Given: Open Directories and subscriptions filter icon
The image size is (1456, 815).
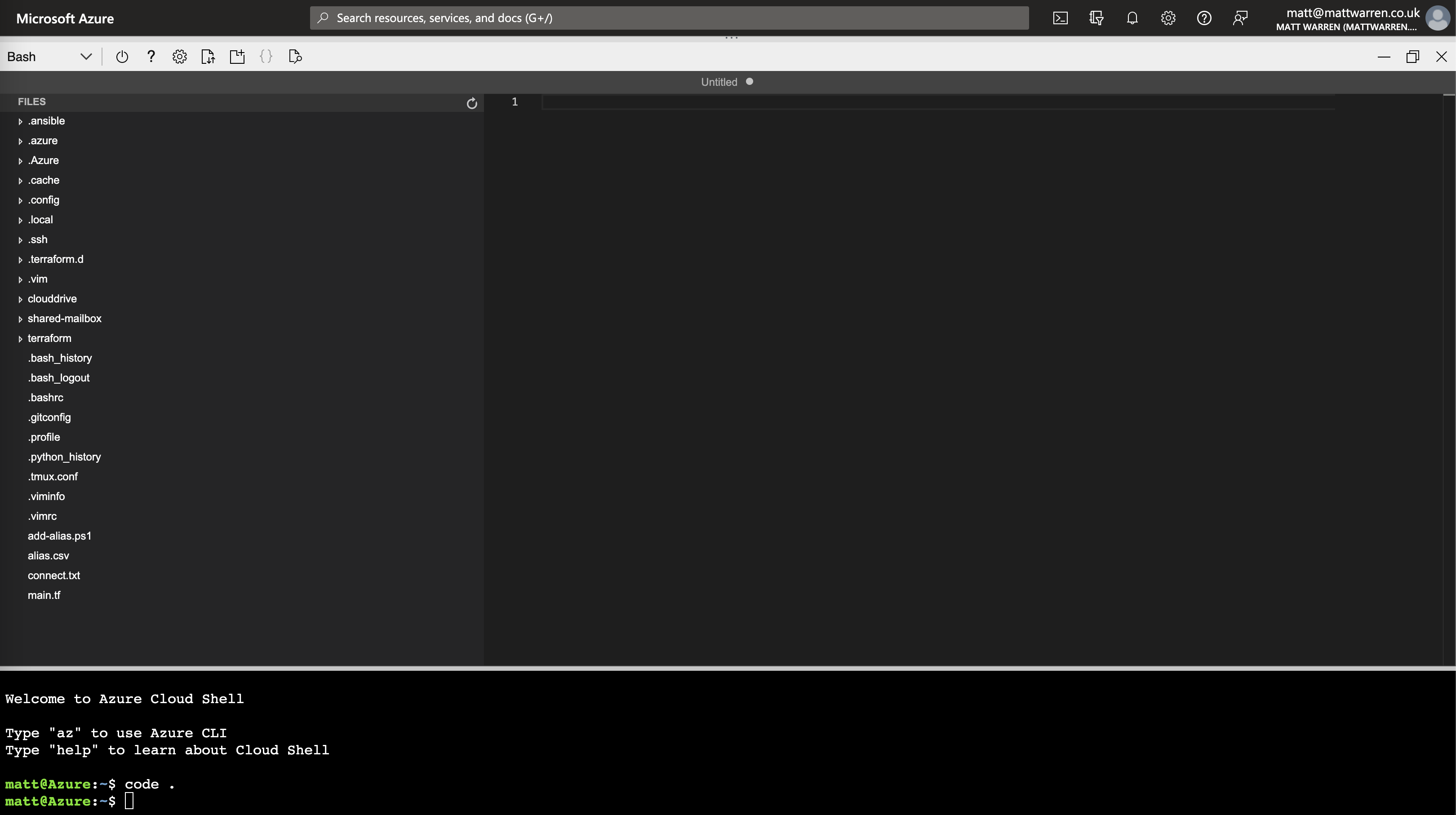Looking at the screenshot, I should click(1096, 18).
